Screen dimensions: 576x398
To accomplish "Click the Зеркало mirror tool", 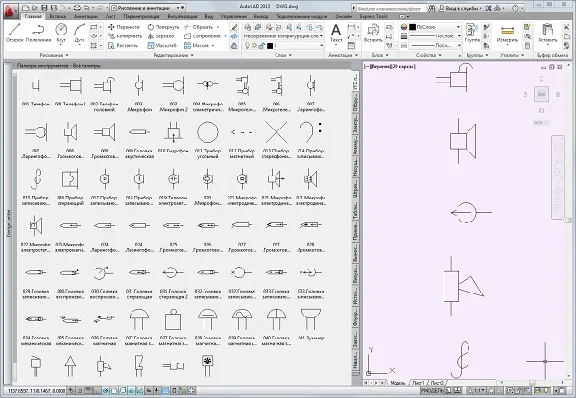I will (x=161, y=36).
